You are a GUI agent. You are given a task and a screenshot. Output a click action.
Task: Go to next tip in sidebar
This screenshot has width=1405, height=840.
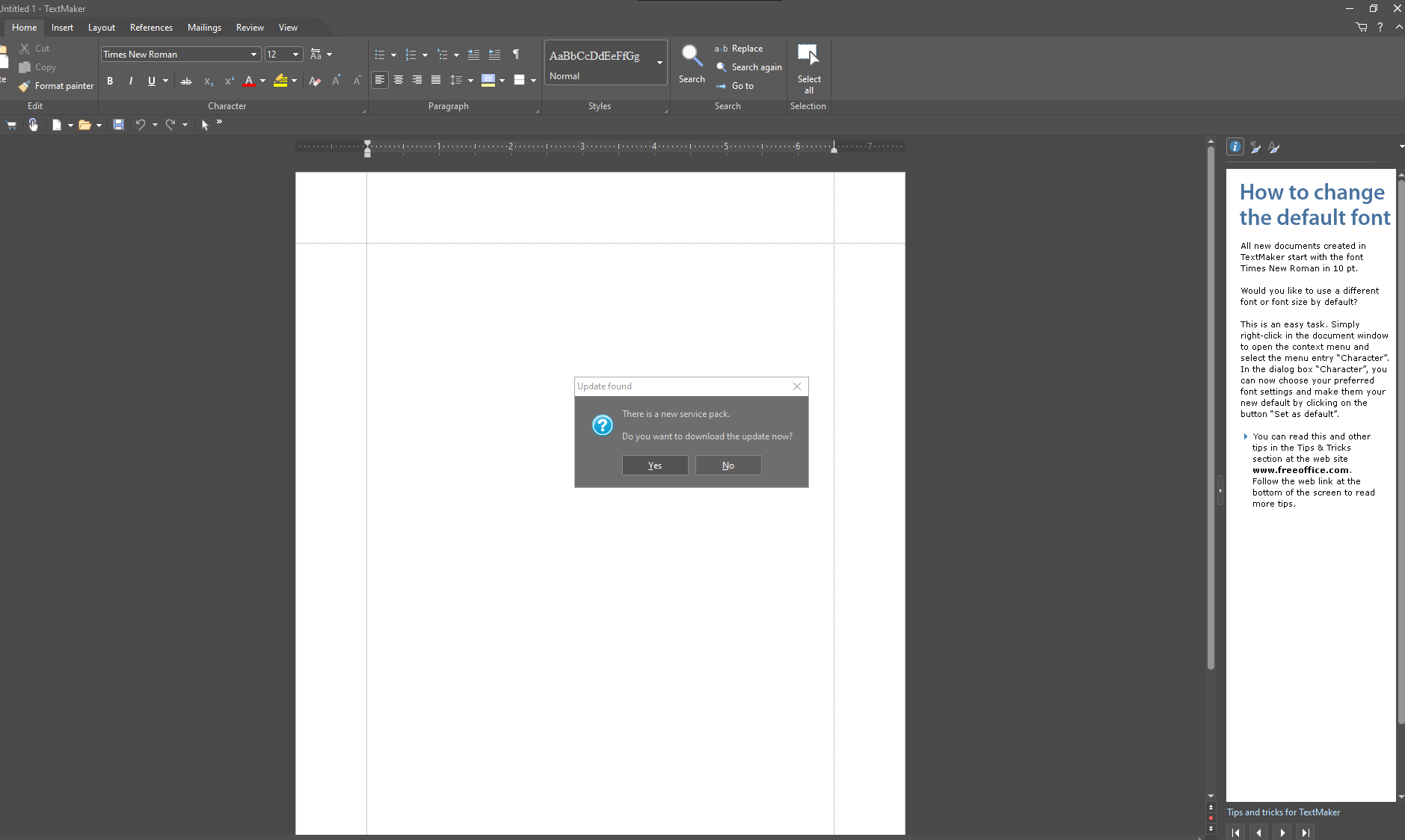pos(1282,832)
